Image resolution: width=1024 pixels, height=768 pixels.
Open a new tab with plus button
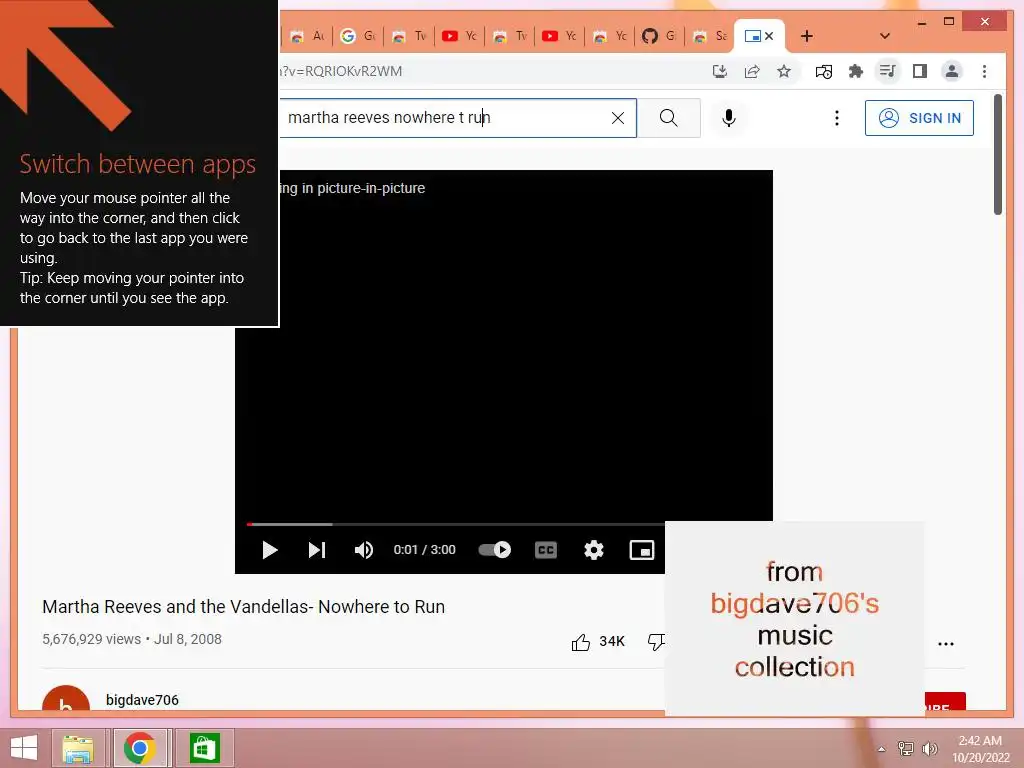pos(807,36)
